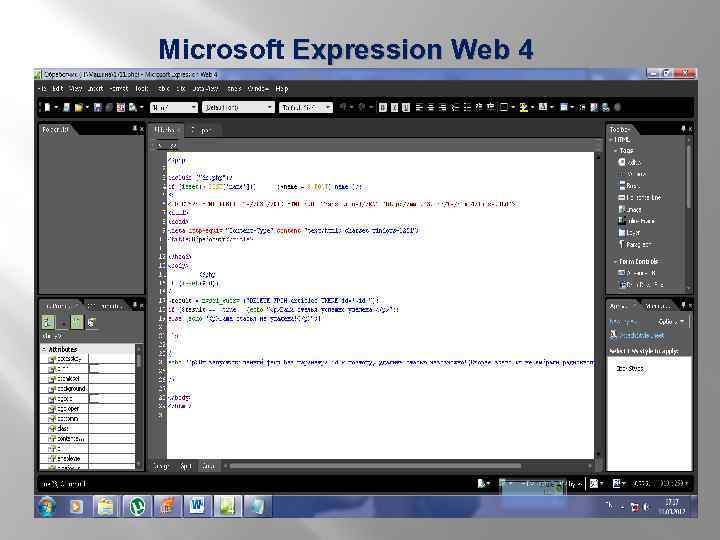The height and width of the screenshot is (540, 720).
Task: Click the Bullets list icon
Action: [x=467, y=107]
